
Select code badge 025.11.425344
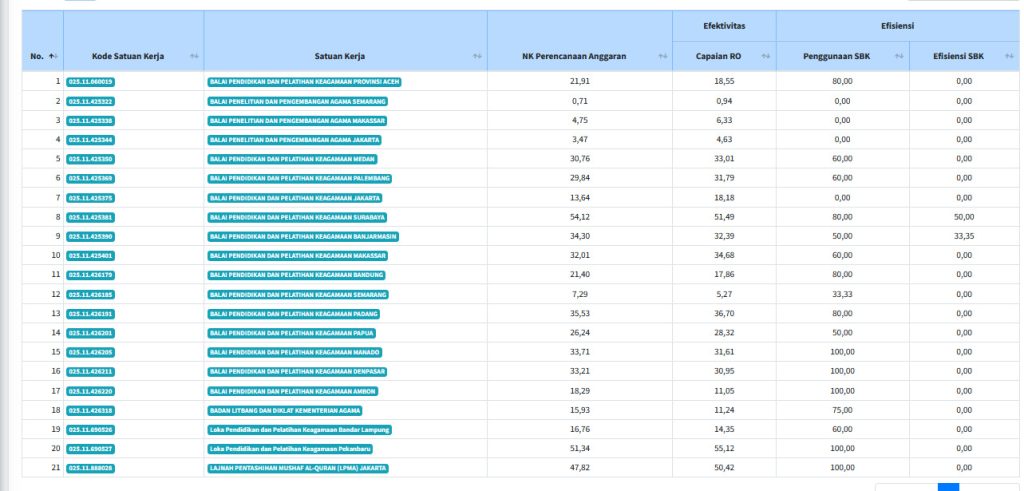coord(91,140)
